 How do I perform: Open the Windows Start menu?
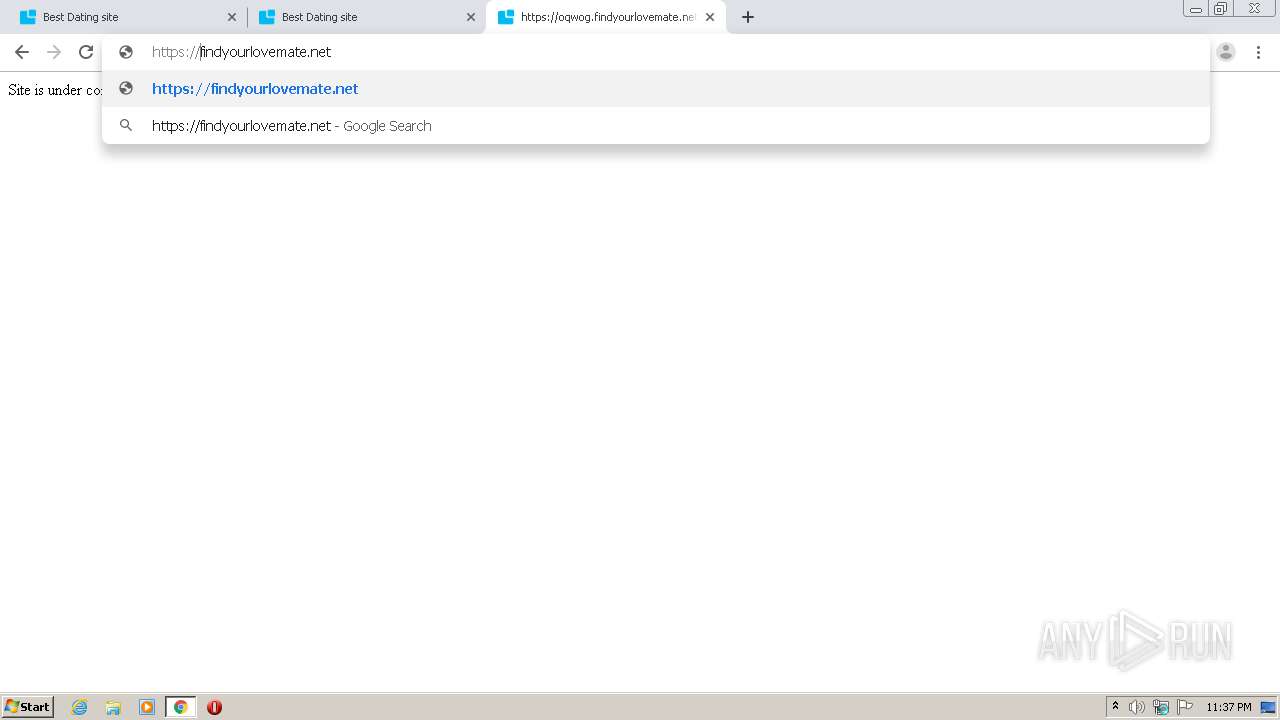pos(28,707)
